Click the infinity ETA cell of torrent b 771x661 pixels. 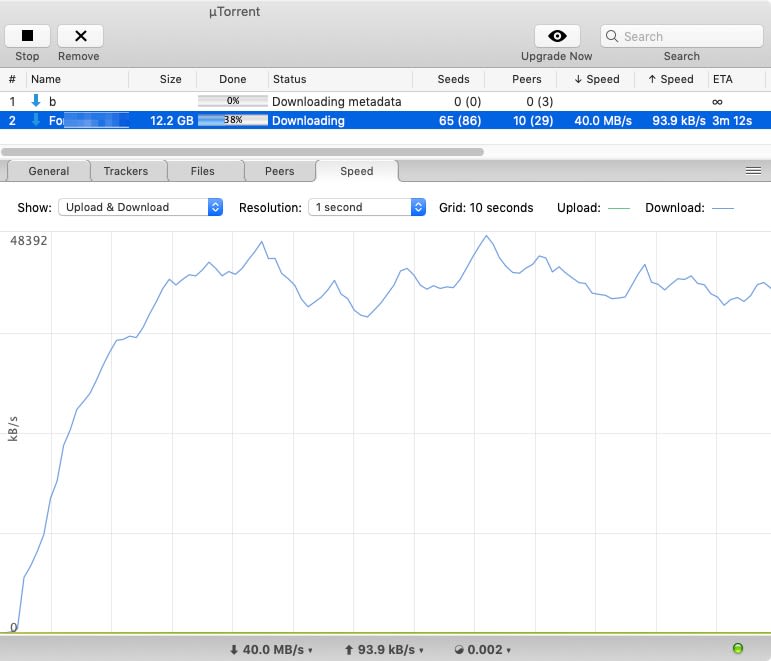pos(717,102)
